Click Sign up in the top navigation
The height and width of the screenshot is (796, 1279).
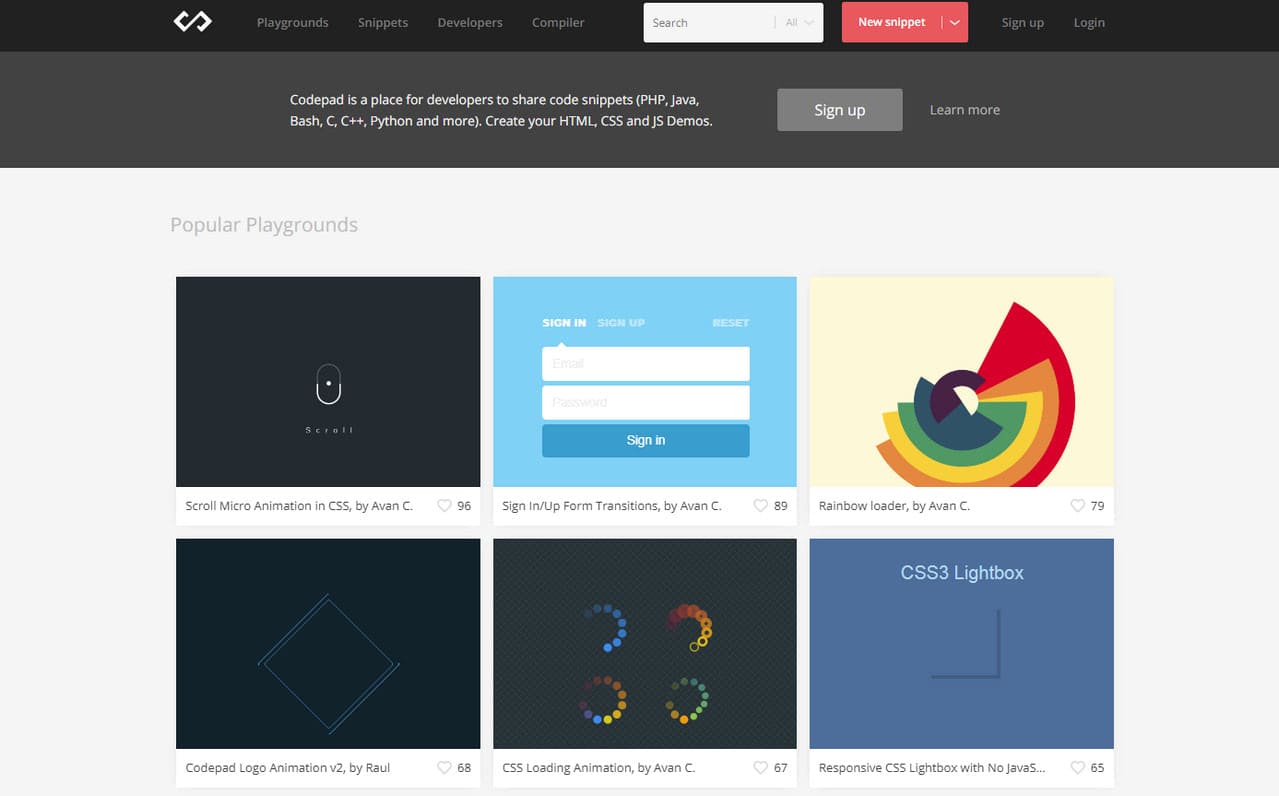(x=1023, y=22)
